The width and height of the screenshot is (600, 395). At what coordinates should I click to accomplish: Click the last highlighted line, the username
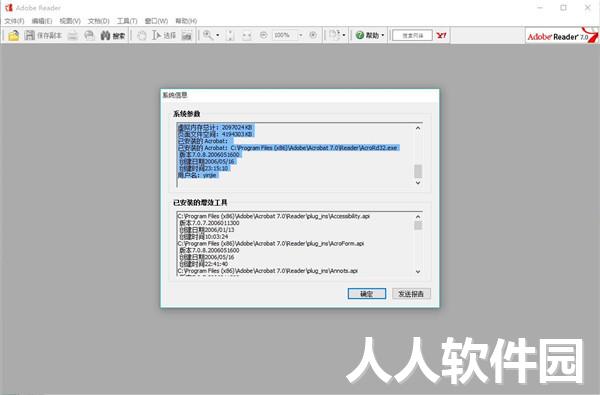click(x=198, y=175)
